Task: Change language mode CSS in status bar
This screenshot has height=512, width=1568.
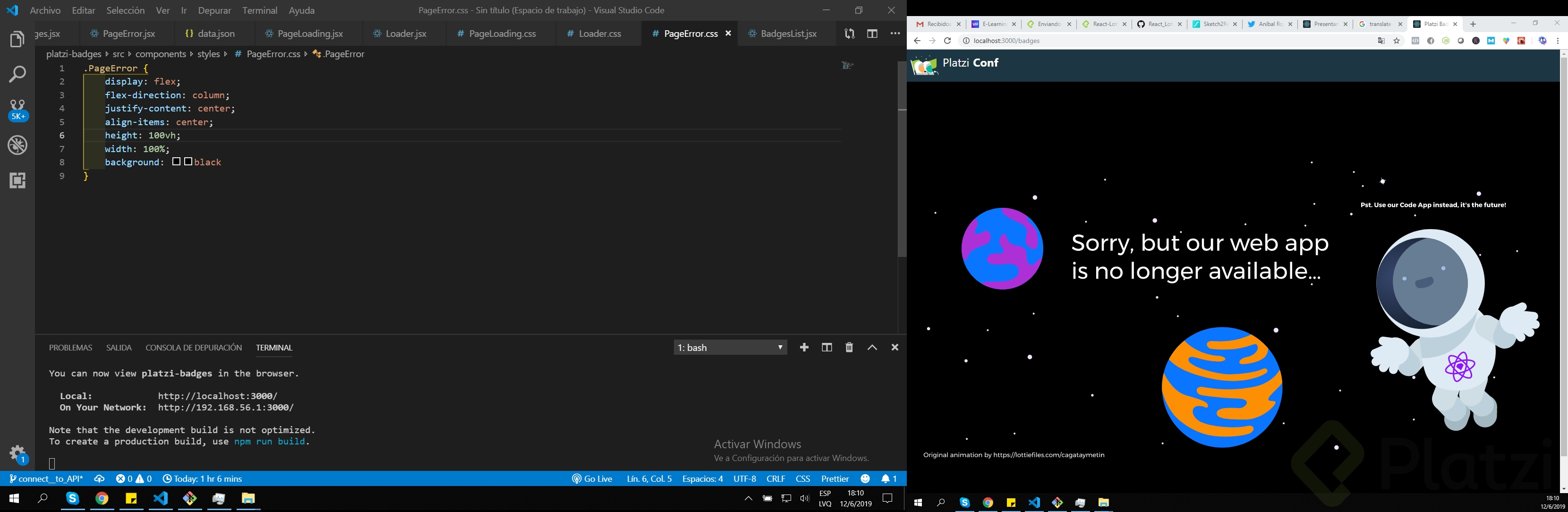Action: pos(803,478)
